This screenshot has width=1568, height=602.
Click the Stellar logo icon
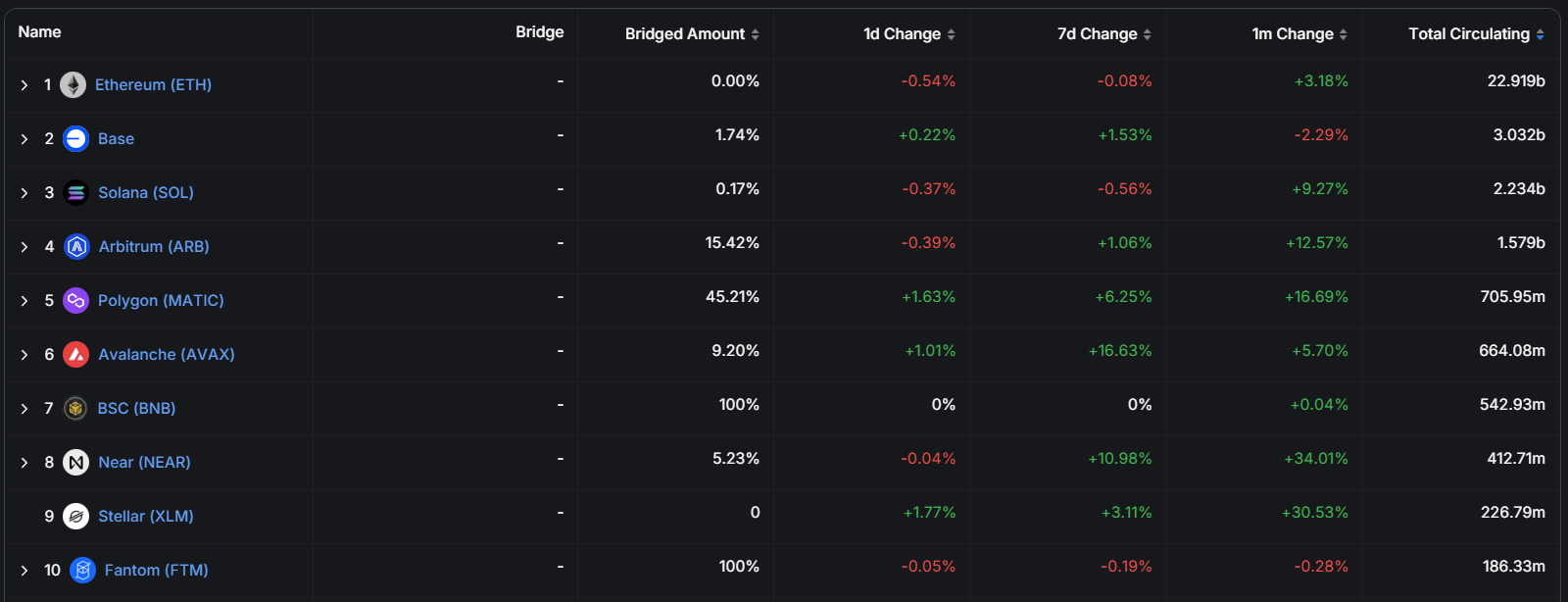click(x=75, y=517)
